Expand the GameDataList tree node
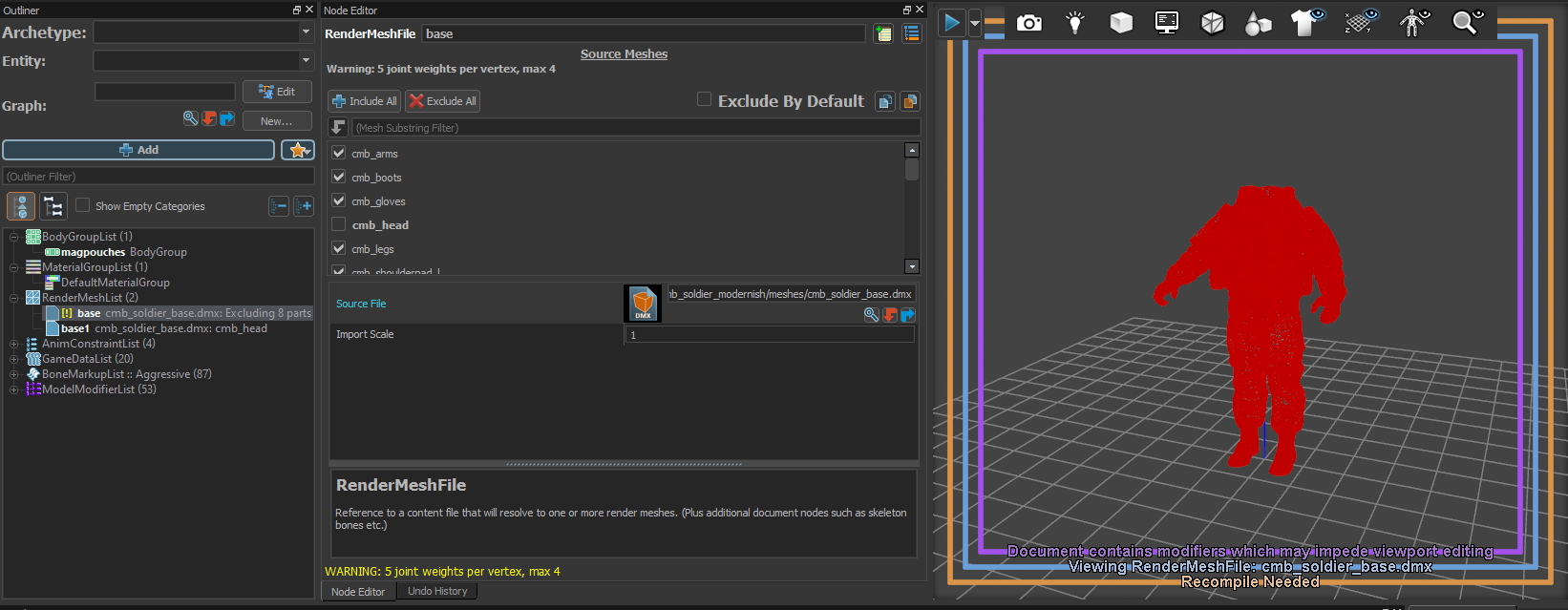1568x610 pixels. (13, 359)
